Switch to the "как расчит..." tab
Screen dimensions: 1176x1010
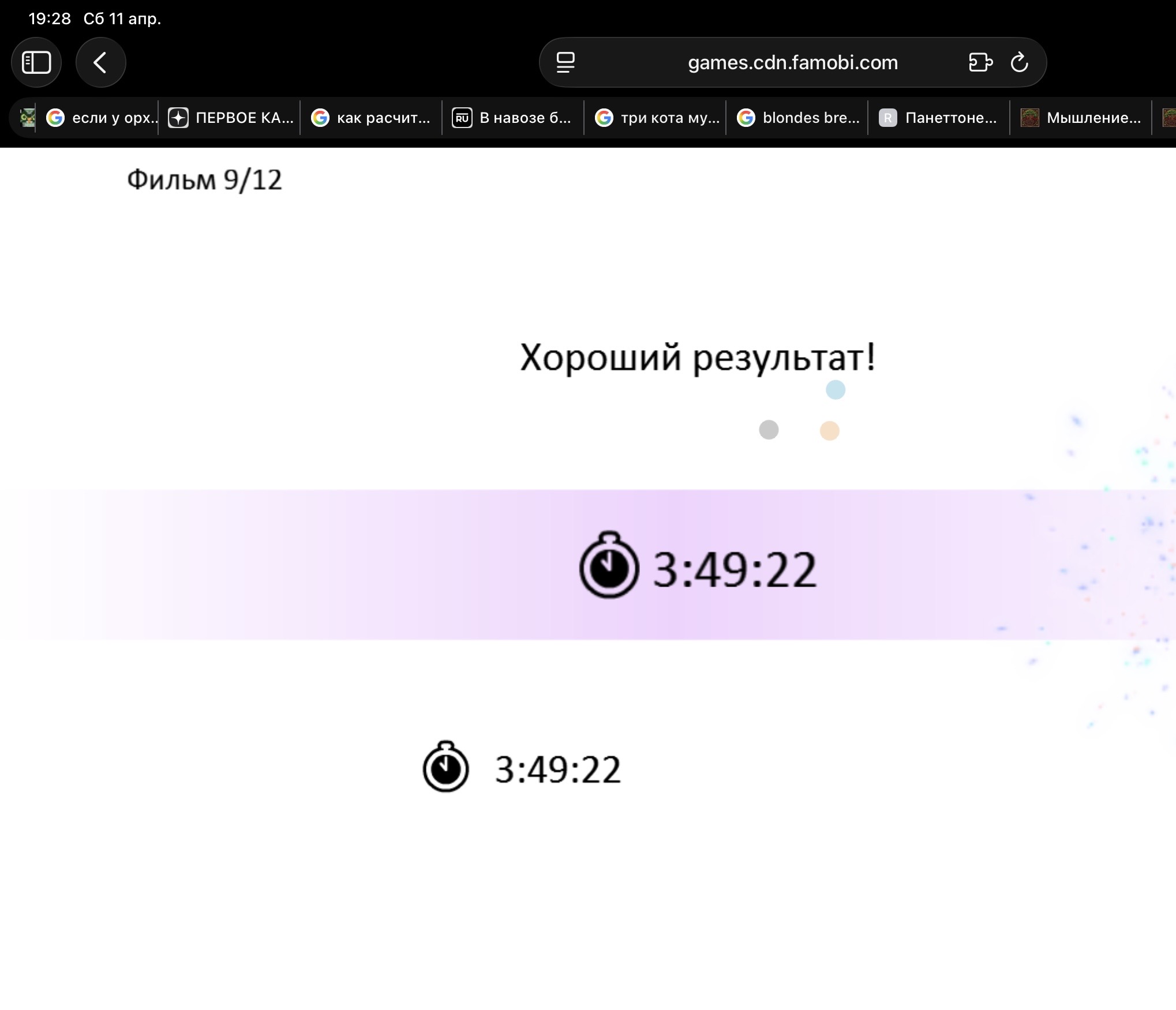(x=371, y=118)
